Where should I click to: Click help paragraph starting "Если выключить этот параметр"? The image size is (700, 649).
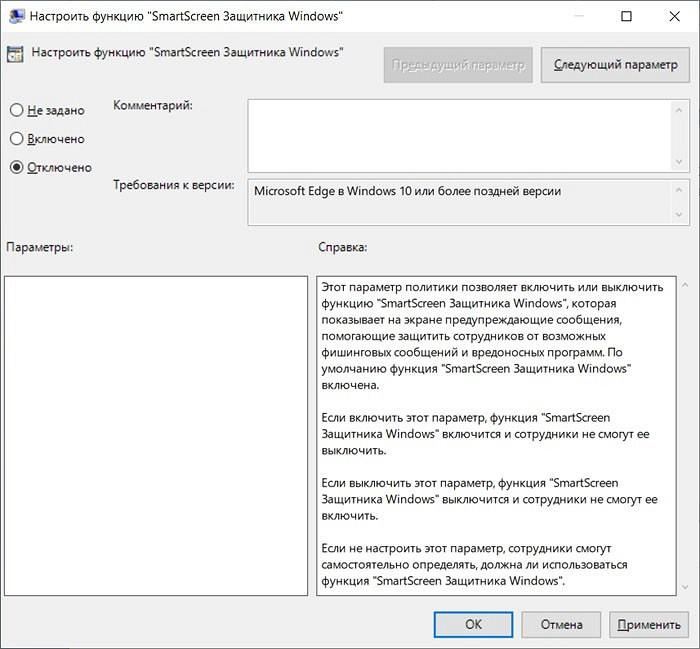click(489, 499)
